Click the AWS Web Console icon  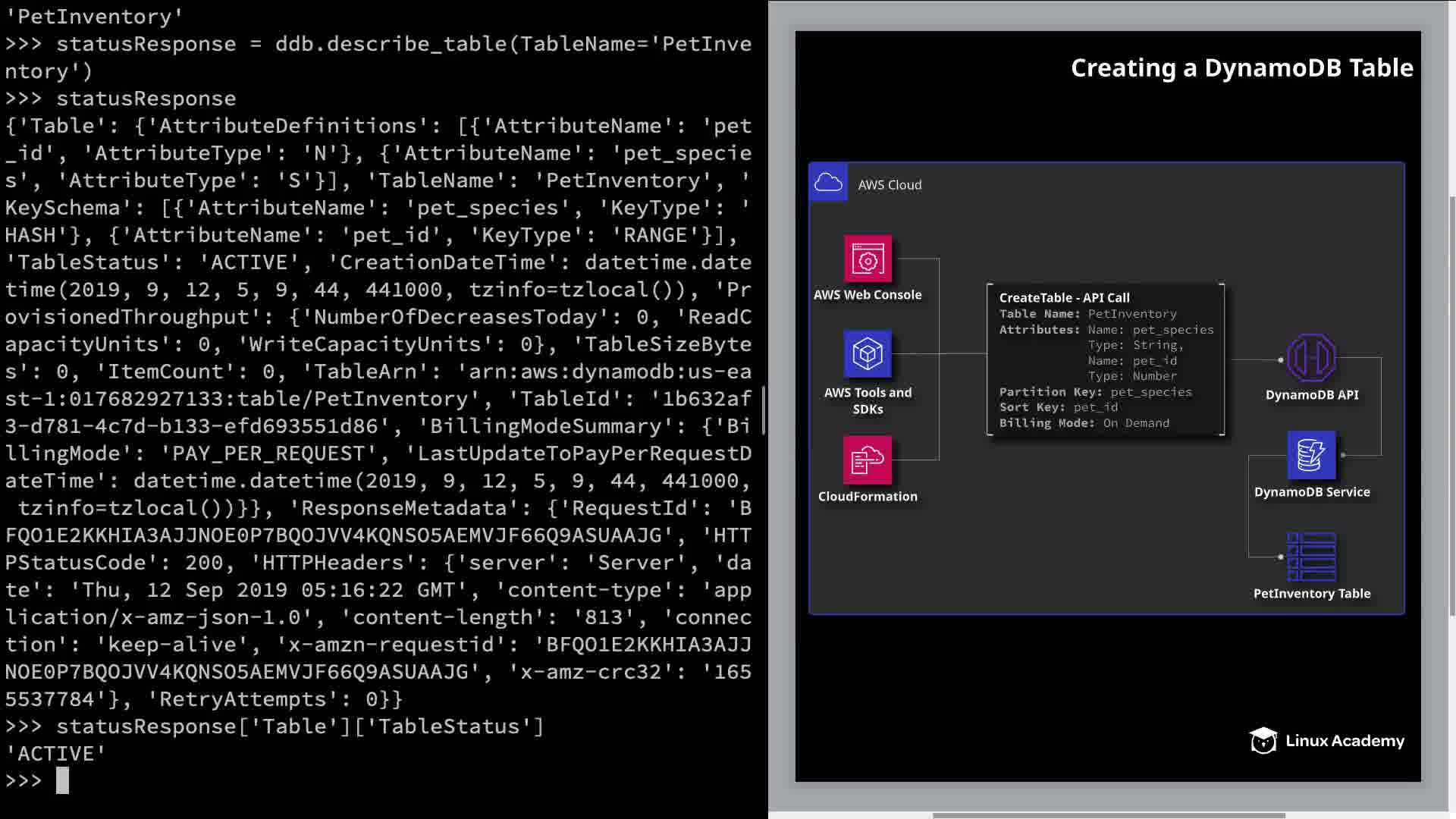coord(868,259)
